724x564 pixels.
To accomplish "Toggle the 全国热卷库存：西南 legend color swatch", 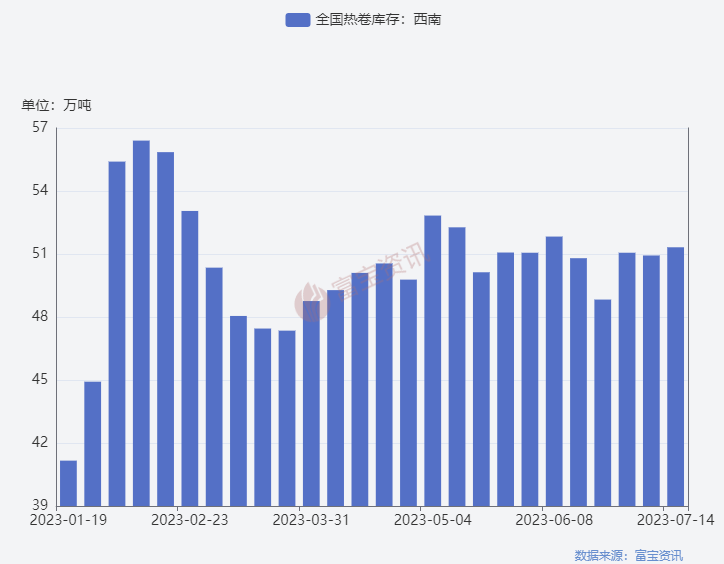I will tap(298, 20).
